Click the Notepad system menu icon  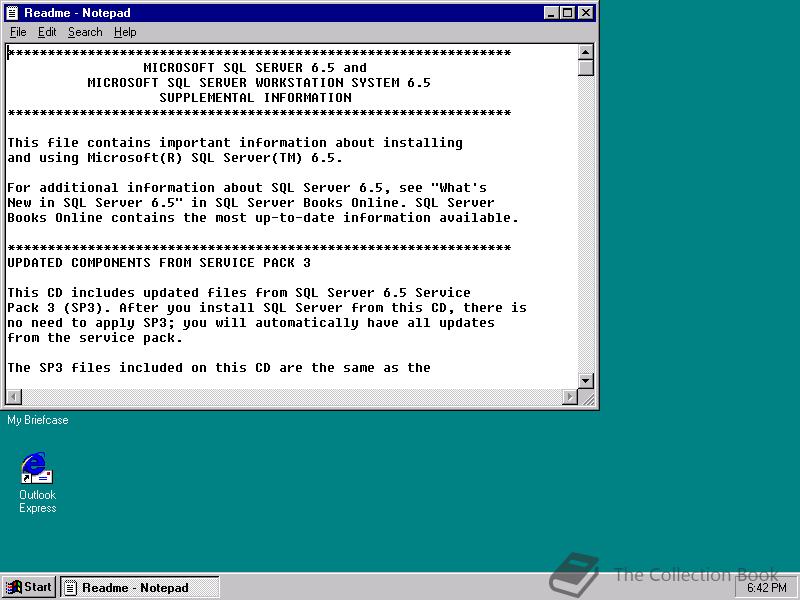12,13
